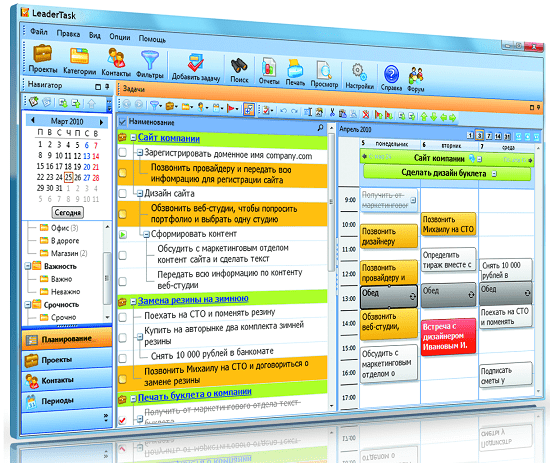The height and width of the screenshot is (463, 550).
Task: Click the highlighted tree-view toggle icon in tasks toolbar
Action: coord(249,109)
